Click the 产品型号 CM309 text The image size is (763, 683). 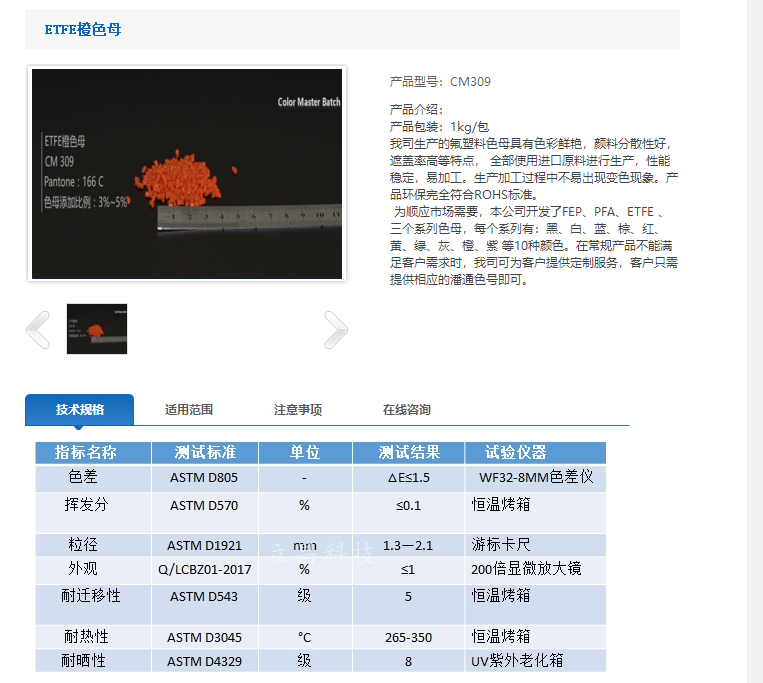440,82
